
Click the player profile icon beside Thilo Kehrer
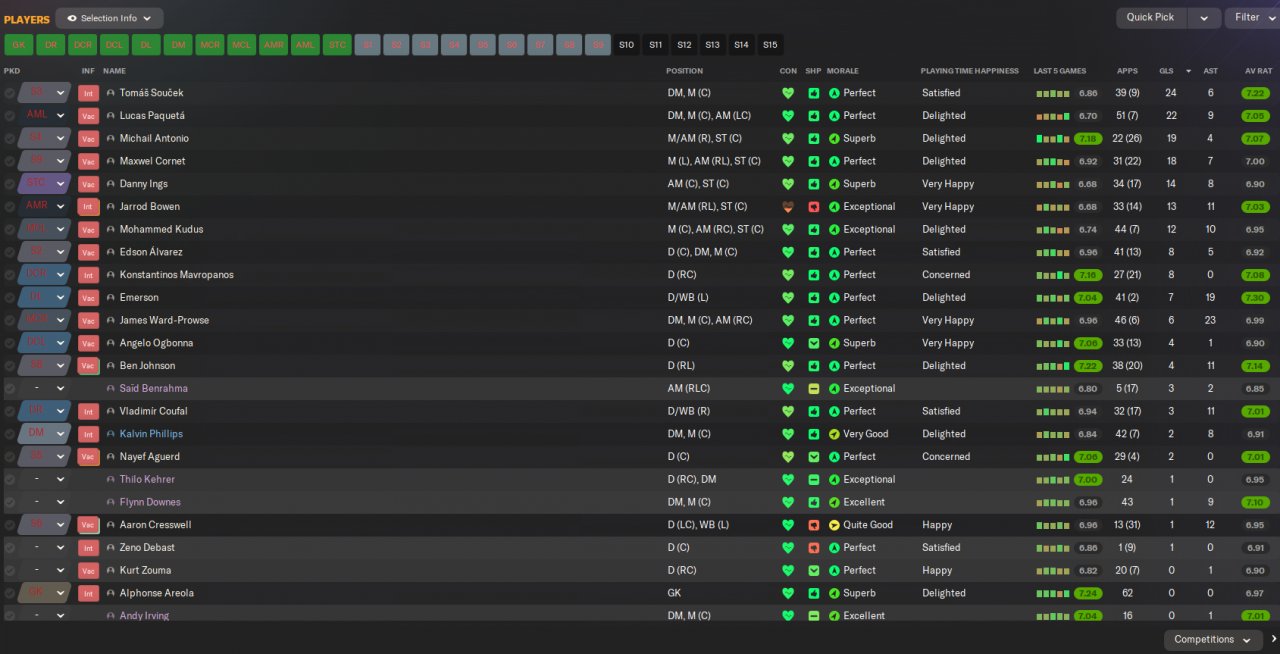(x=111, y=480)
